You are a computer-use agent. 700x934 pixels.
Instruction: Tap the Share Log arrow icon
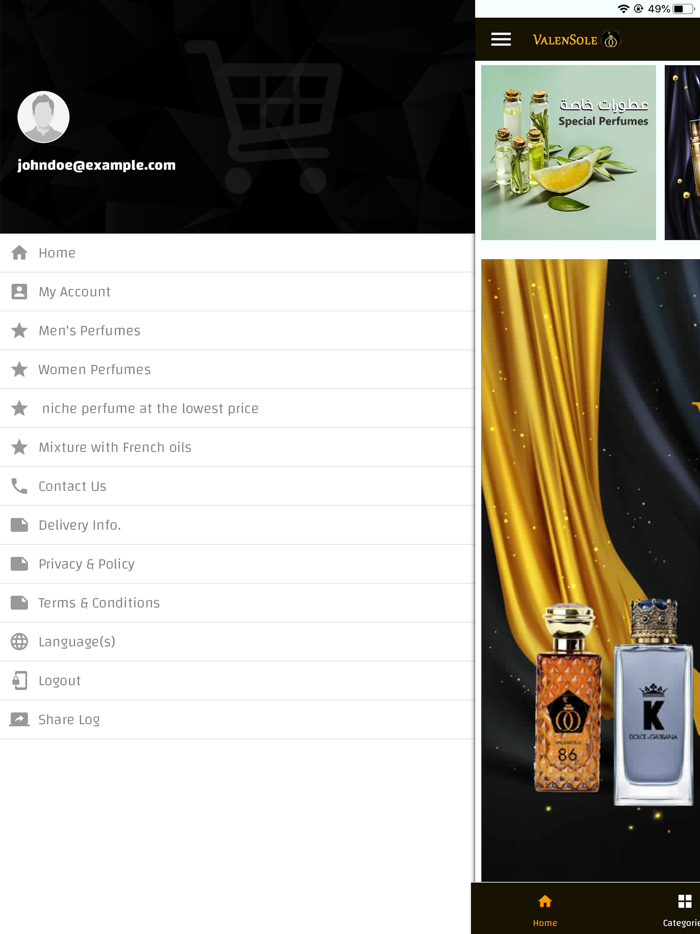[x=19, y=720]
